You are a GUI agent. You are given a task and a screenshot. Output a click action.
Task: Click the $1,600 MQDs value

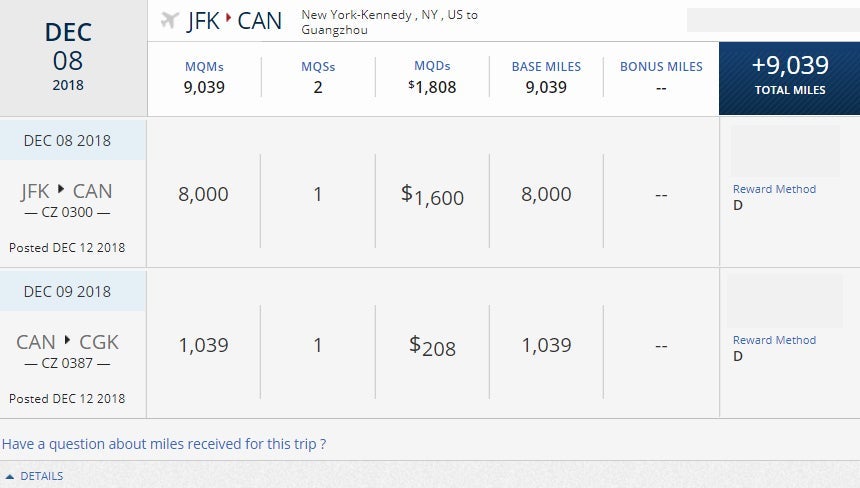(x=432, y=196)
